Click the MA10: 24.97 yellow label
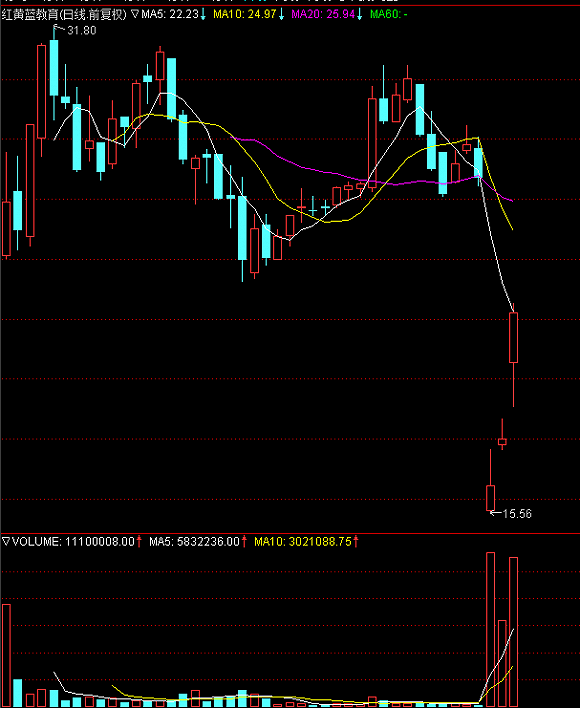This screenshot has height=708, width=580. (x=244, y=14)
